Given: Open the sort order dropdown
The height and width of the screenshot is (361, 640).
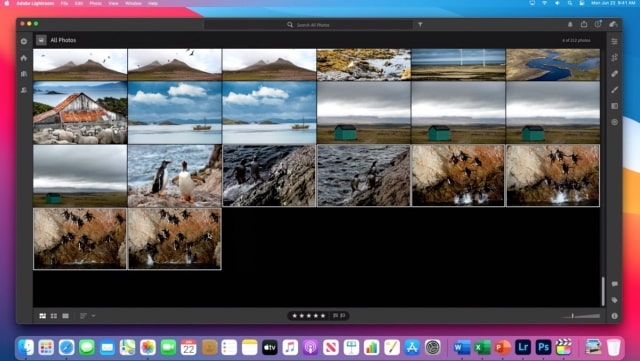Looking at the screenshot, I should [x=87, y=316].
